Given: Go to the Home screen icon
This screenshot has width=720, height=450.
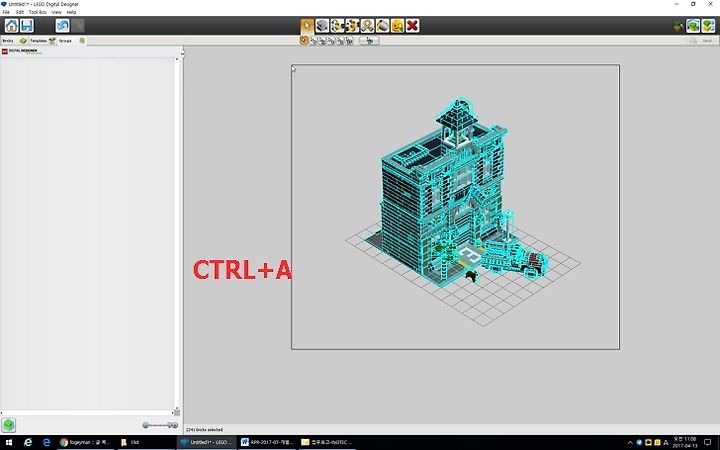Looking at the screenshot, I should click(x=11, y=26).
